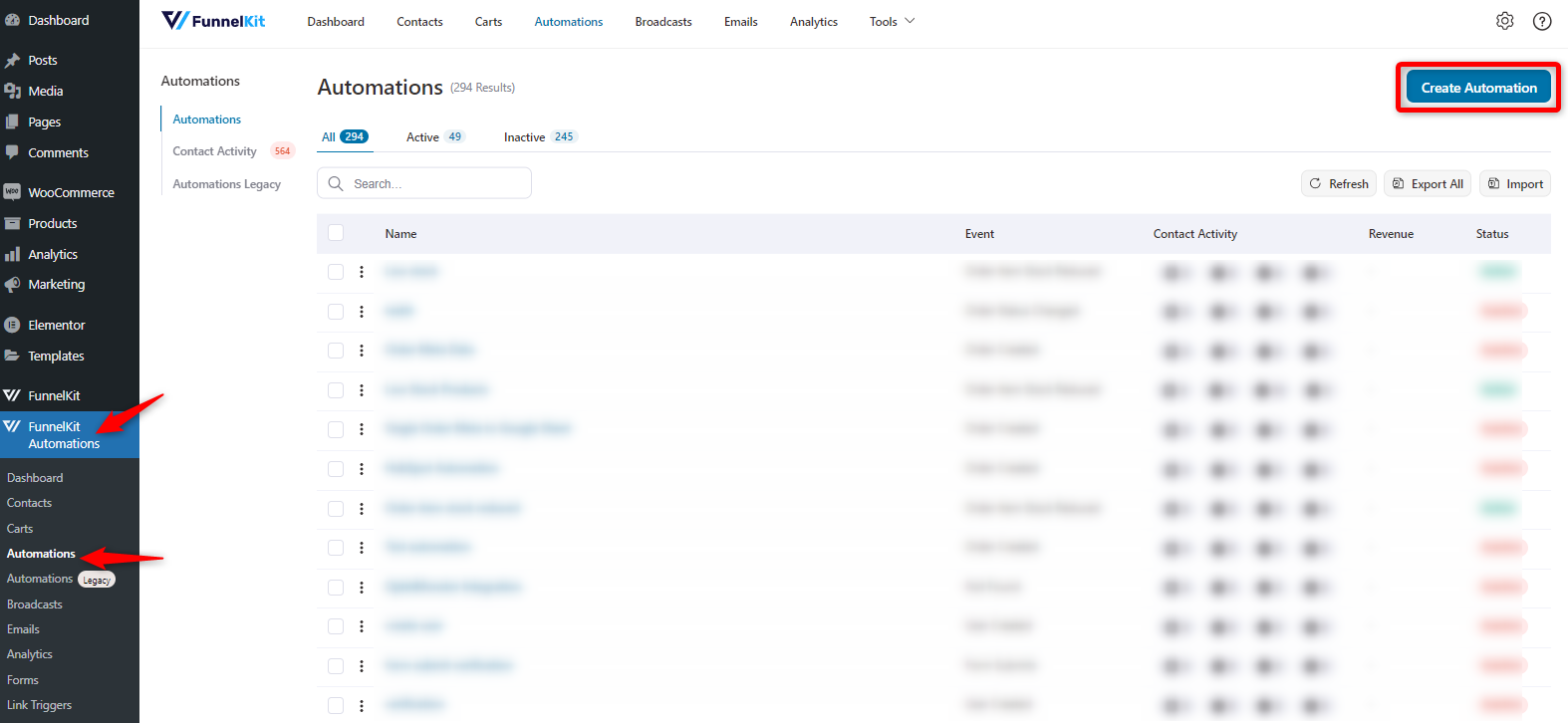1568x723 pixels.
Task: Open three-dot menu of fifth automation row
Action: [362, 429]
